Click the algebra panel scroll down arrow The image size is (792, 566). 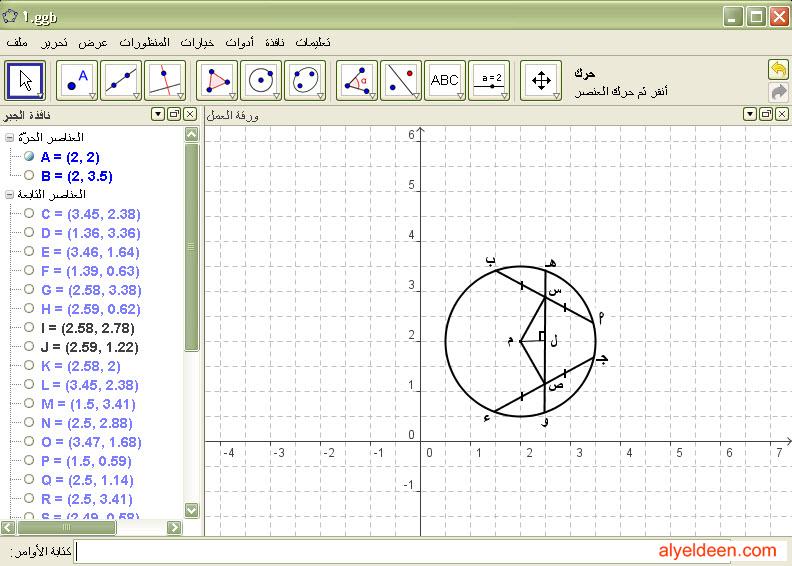(x=191, y=511)
